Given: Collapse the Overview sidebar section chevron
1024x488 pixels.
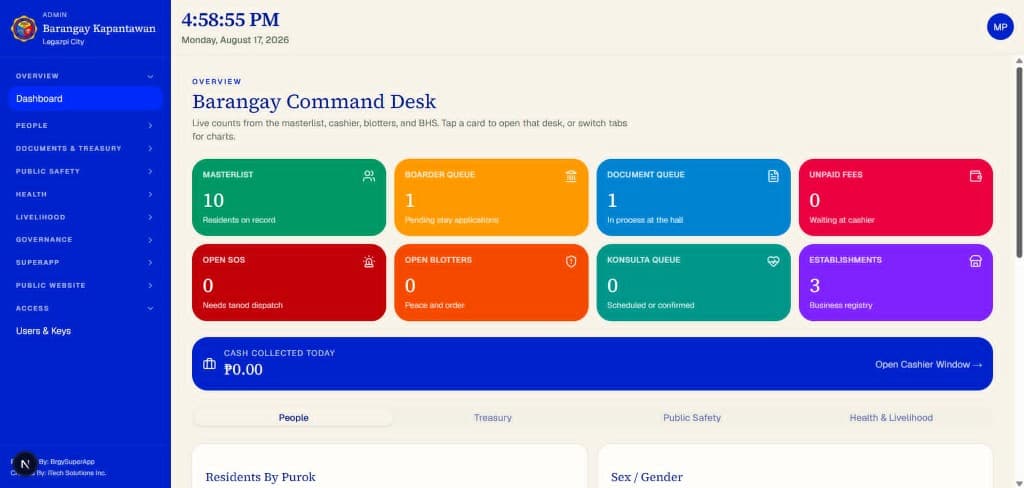Looking at the screenshot, I should pos(150,76).
